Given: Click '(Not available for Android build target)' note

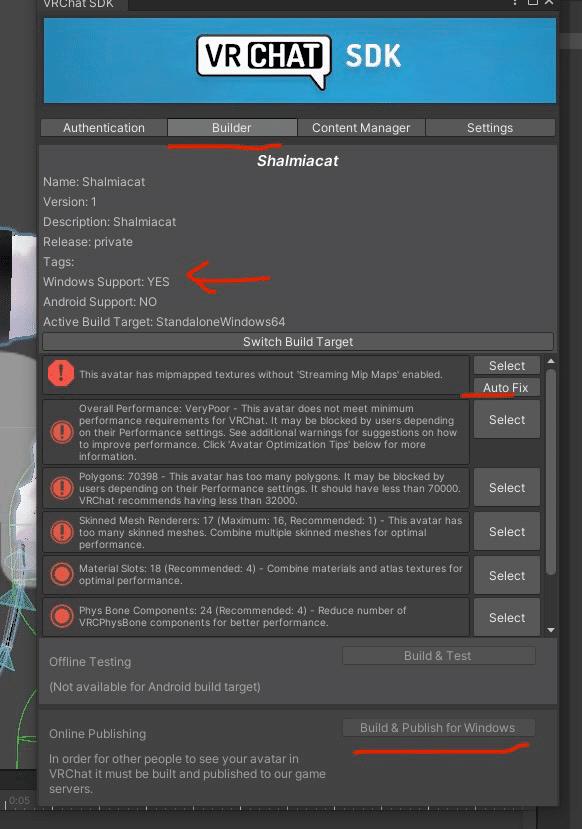Looking at the screenshot, I should (x=155, y=687).
